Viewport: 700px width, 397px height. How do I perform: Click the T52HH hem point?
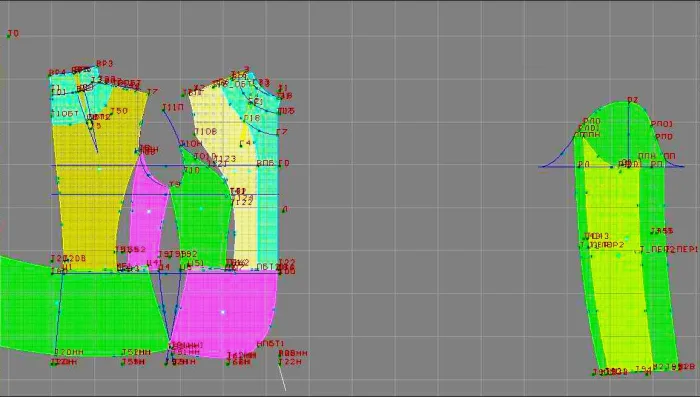point(136,352)
